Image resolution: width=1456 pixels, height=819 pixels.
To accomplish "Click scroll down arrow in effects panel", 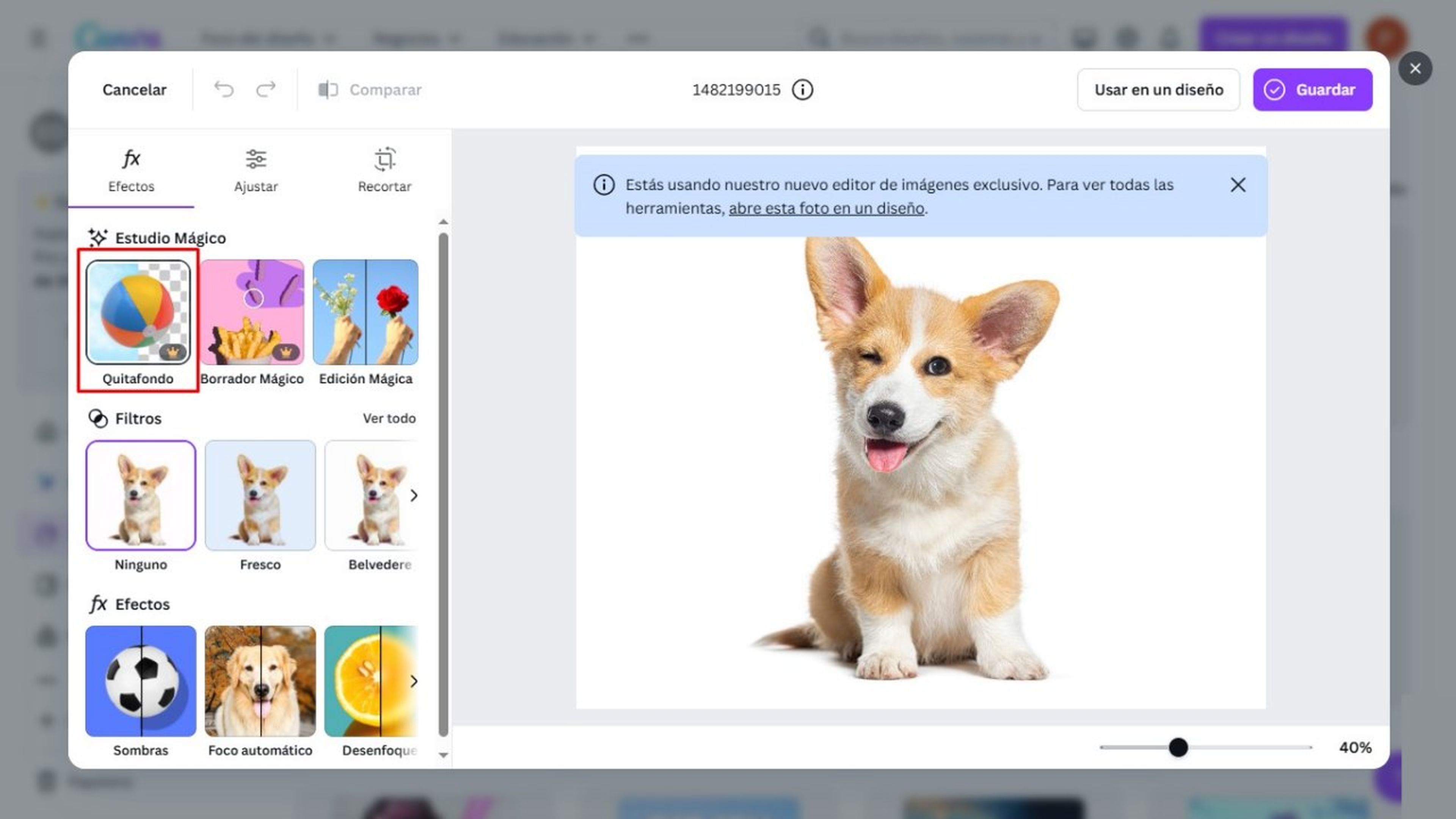I will point(443,755).
